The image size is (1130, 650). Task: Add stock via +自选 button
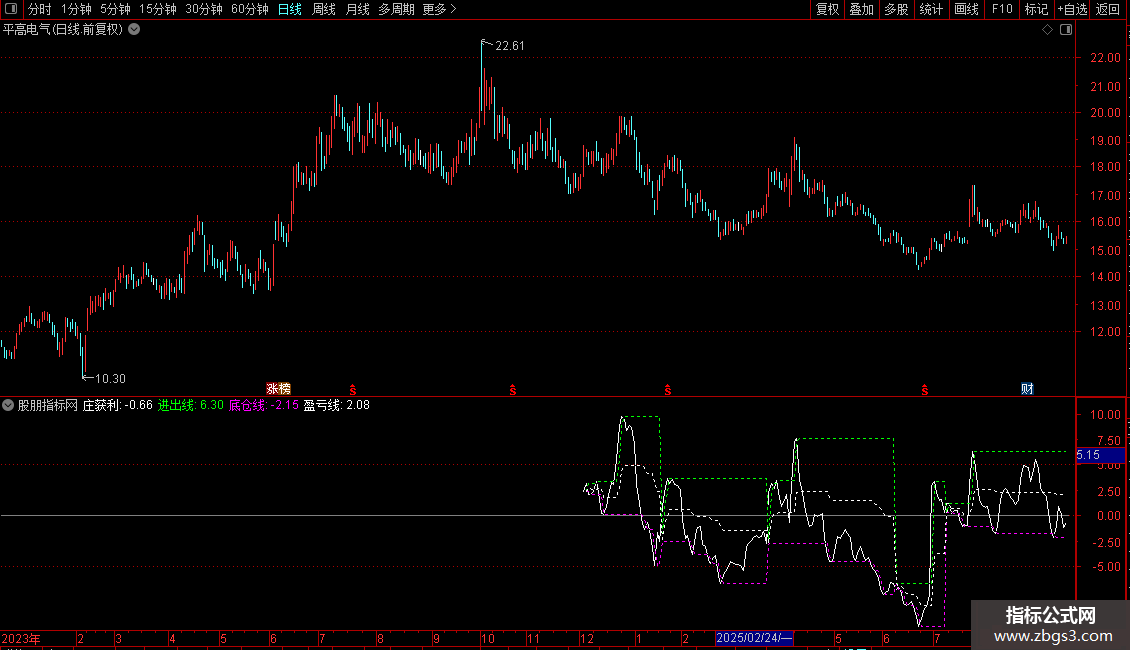1072,9
